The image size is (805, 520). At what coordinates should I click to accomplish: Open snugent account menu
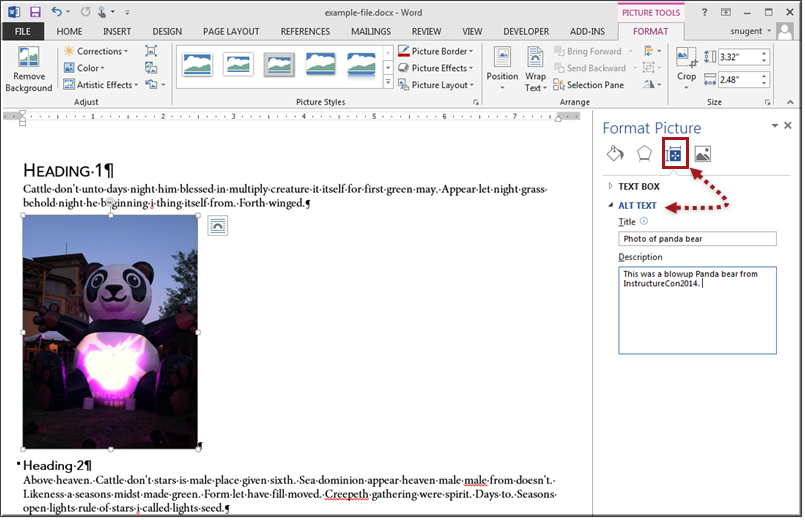(x=750, y=31)
